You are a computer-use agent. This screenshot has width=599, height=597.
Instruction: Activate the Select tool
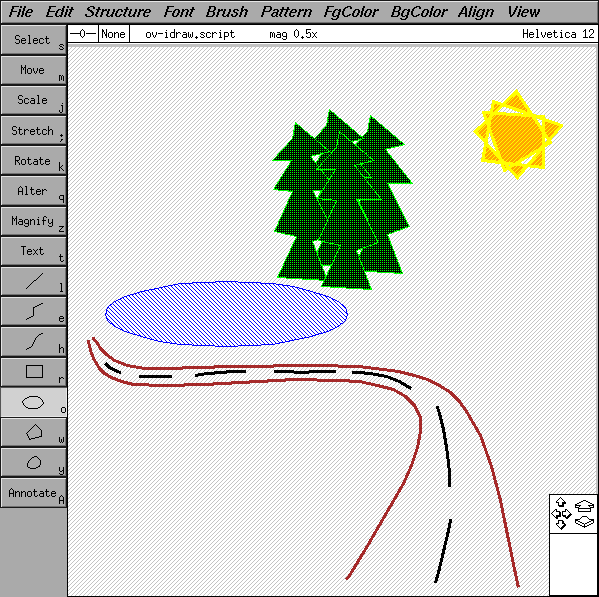[34, 40]
